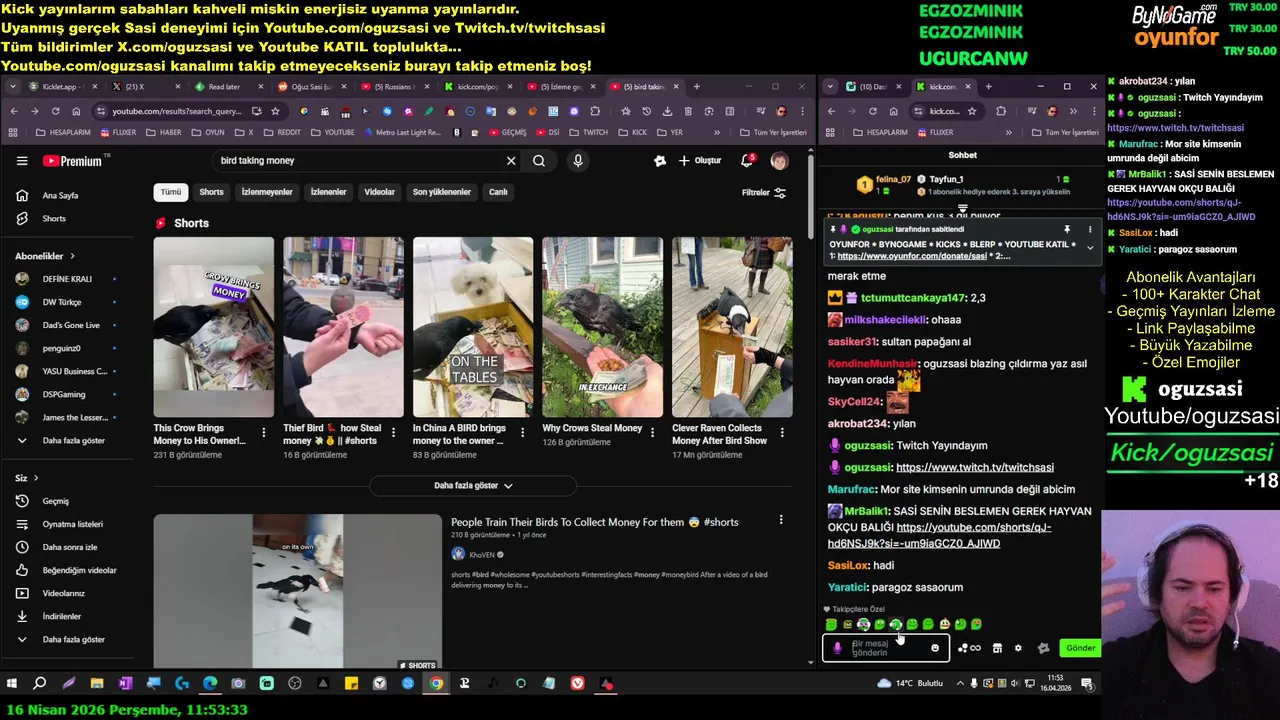
Task: Open Kick chat settings gear
Action: [1018, 648]
